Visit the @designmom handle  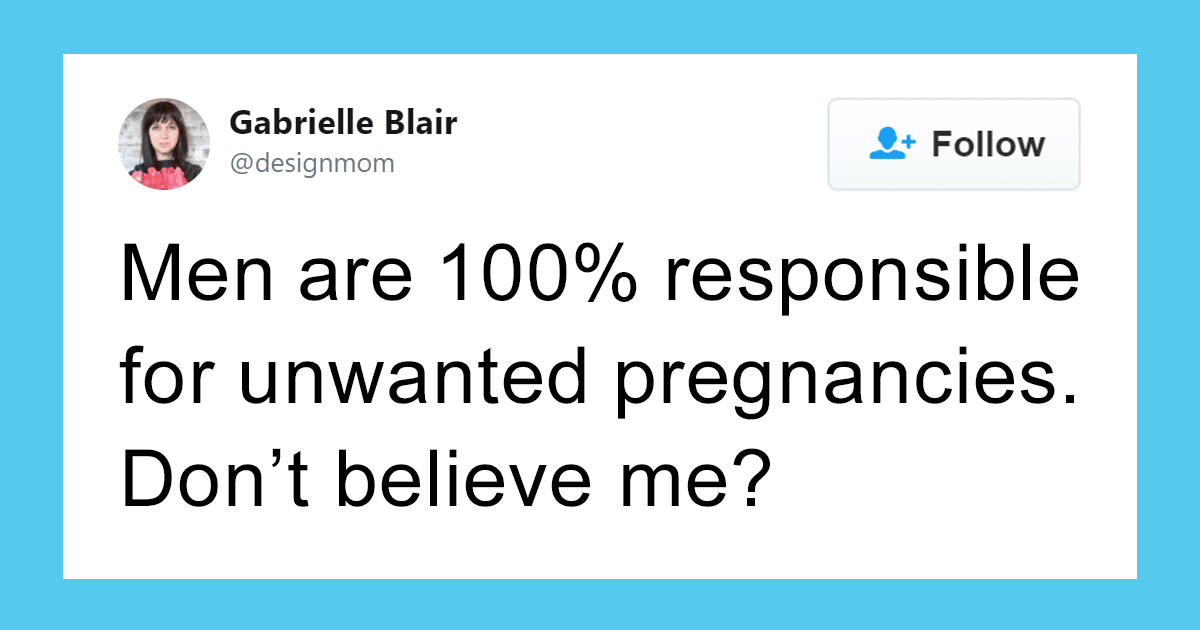[x=312, y=163]
